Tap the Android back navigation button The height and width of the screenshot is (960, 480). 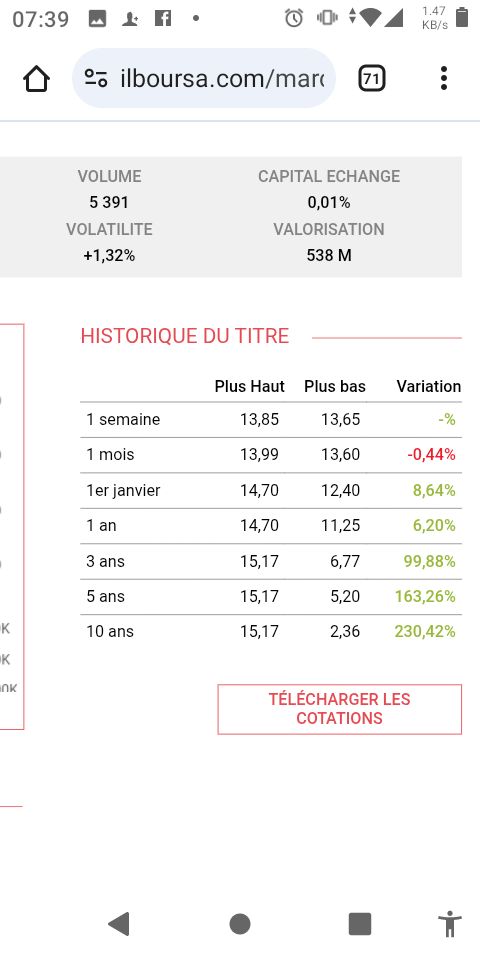point(119,924)
